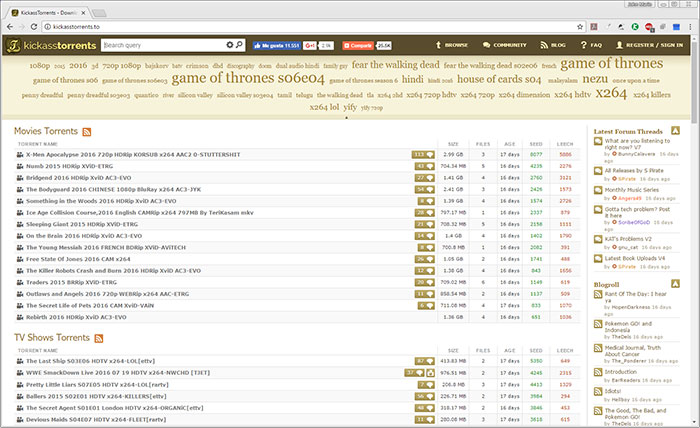This screenshot has height=428, width=700.
Task: Open Numb 2015 HDRip XViD-ETRG
Action: pos(69,166)
